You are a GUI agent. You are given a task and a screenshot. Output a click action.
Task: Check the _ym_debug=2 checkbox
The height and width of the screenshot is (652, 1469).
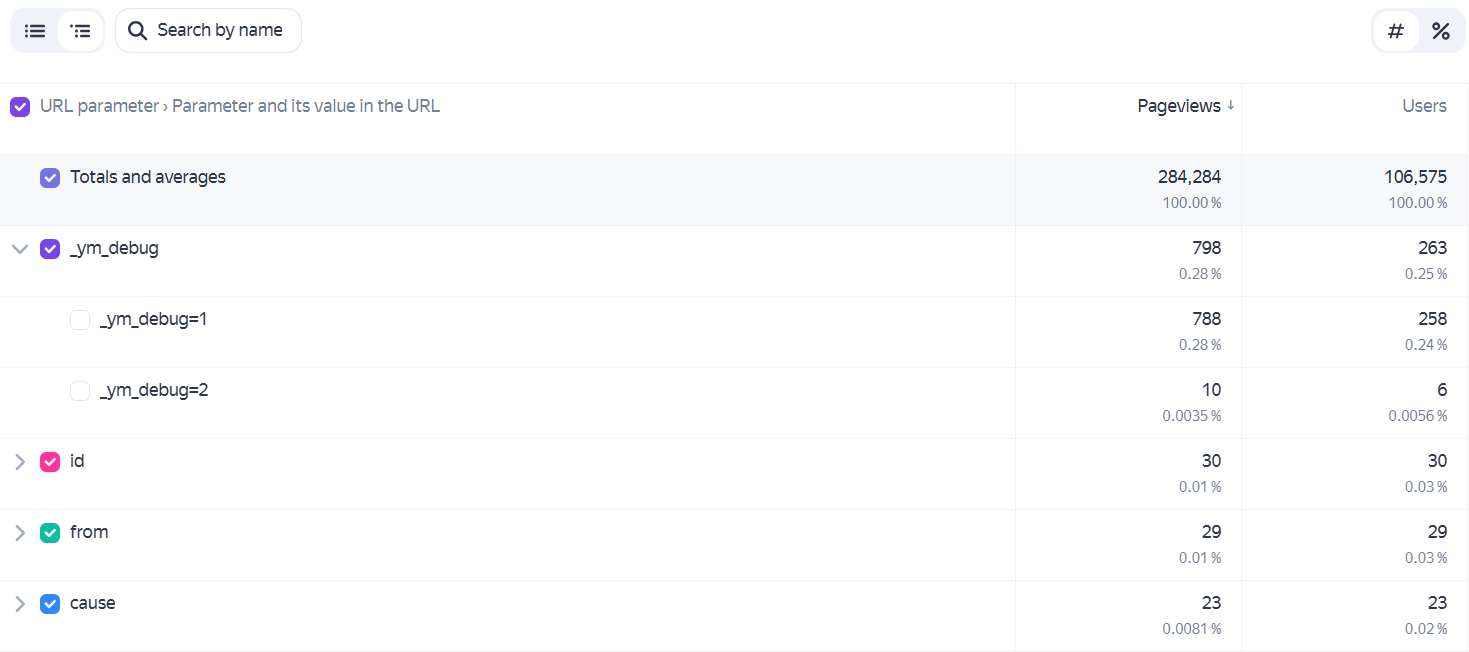pos(80,391)
